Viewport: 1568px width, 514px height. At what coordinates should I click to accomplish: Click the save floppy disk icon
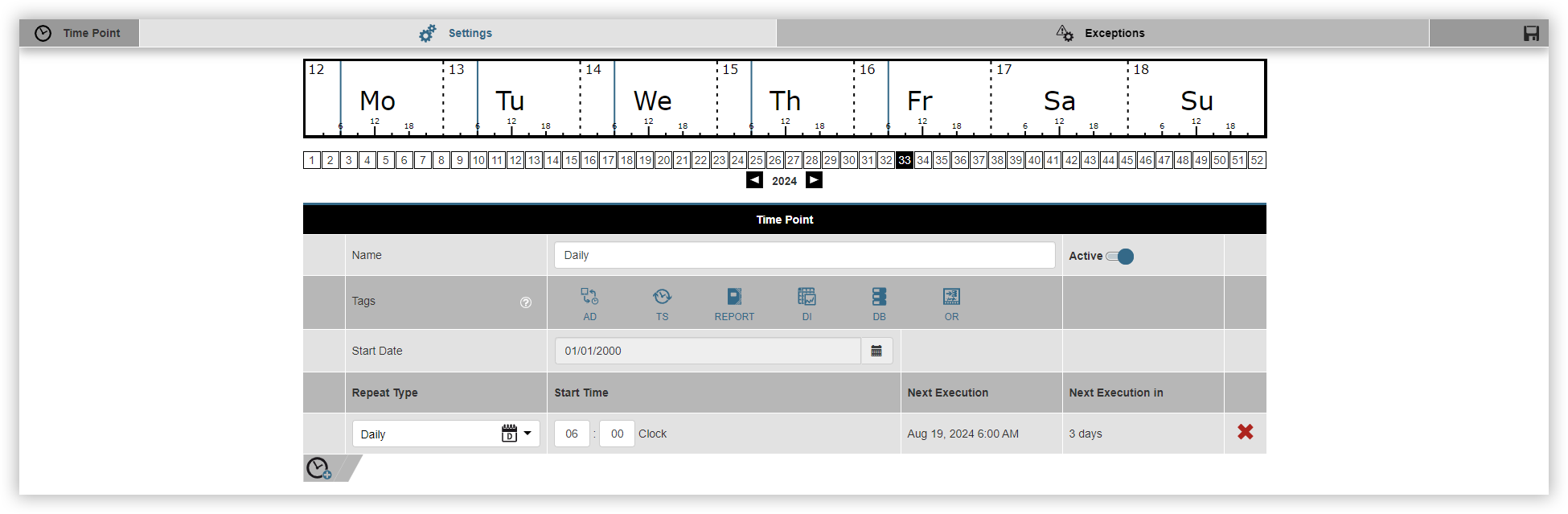[1531, 33]
